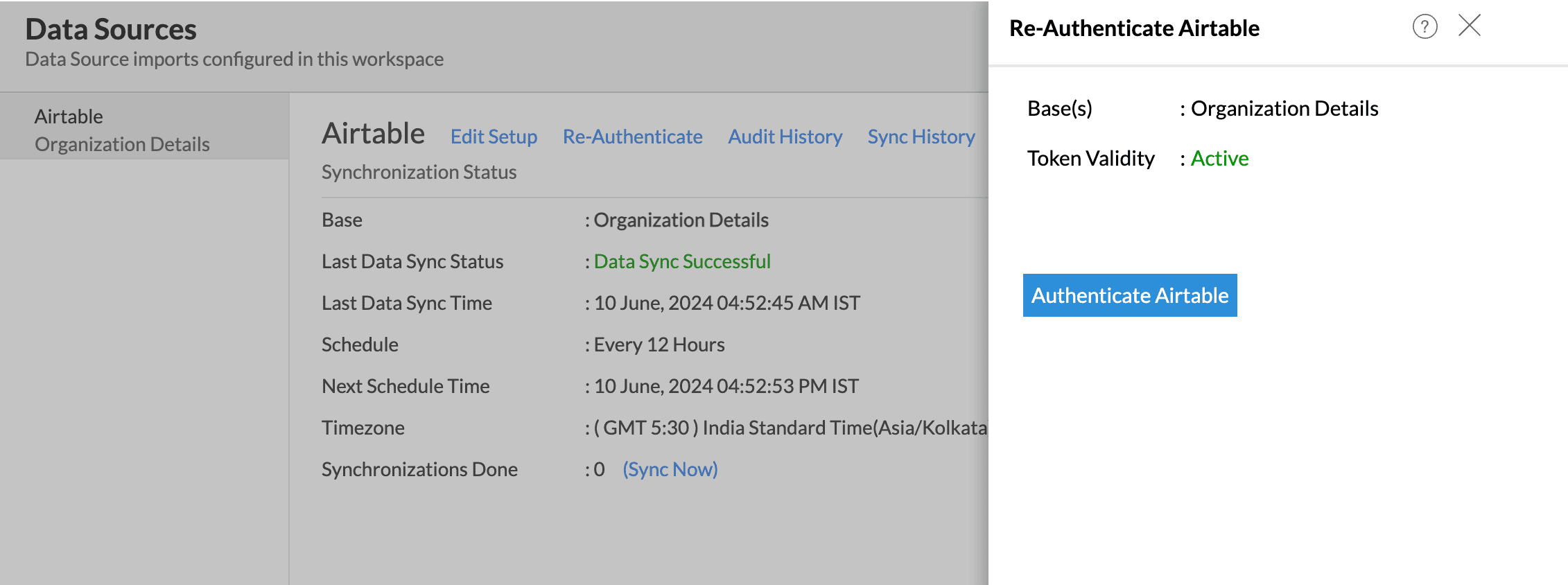Screen dimensions: 1568x585
Task: Click the Last Data Sync Time value
Action: [x=727, y=303]
